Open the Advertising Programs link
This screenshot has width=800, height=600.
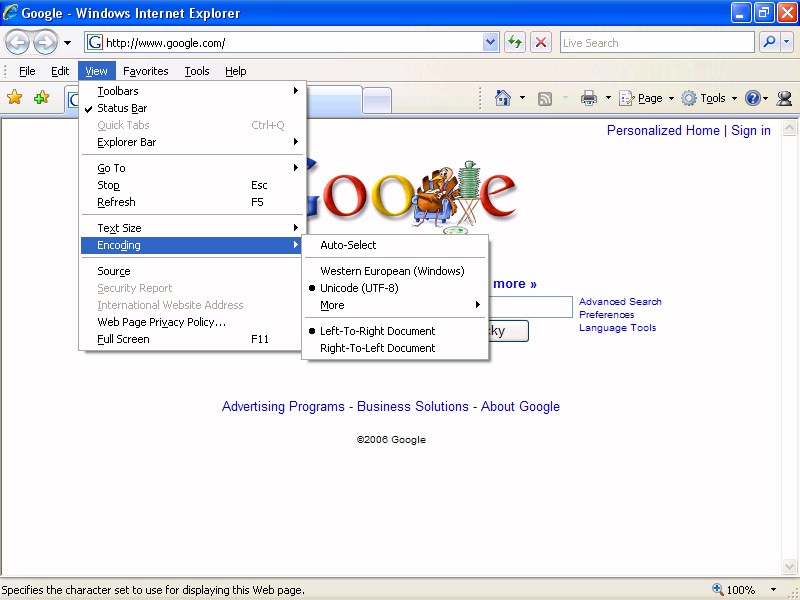tap(283, 407)
